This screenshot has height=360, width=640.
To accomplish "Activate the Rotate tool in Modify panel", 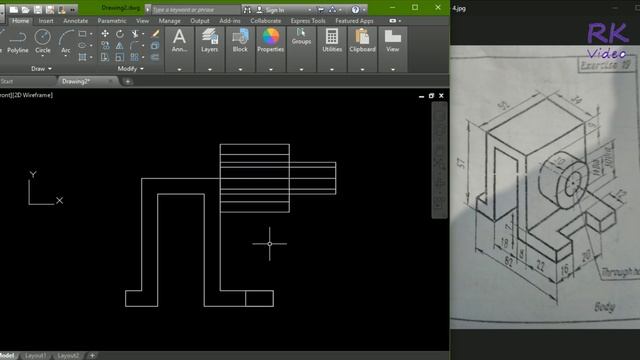I will point(120,33).
